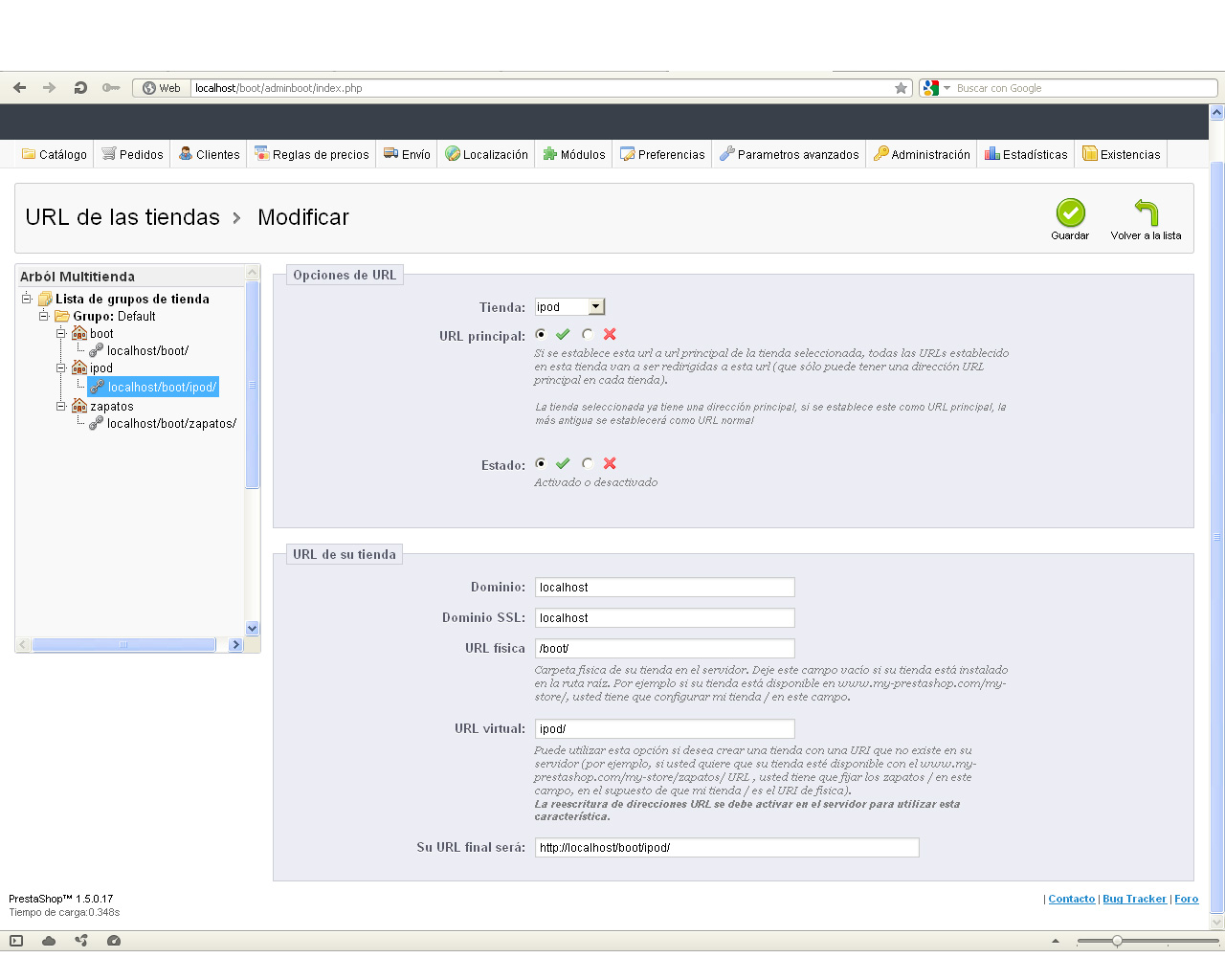Collapse the zapatos shop tree node

point(61,406)
